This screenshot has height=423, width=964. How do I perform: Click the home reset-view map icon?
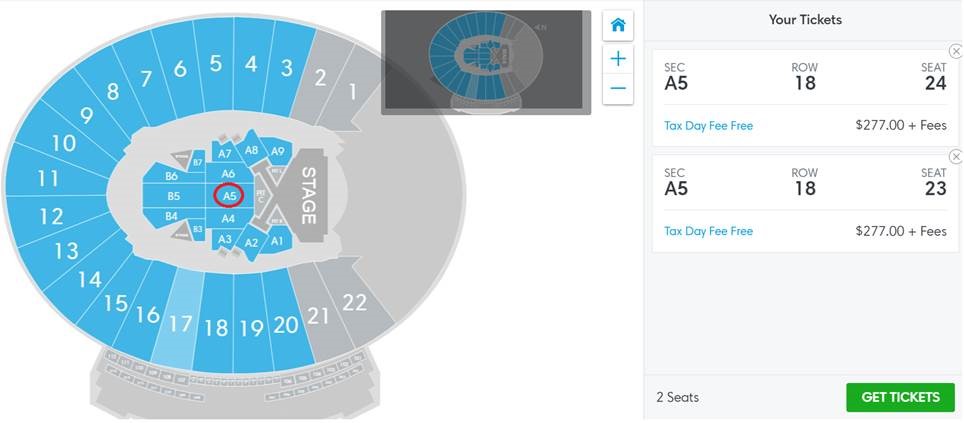[x=618, y=25]
